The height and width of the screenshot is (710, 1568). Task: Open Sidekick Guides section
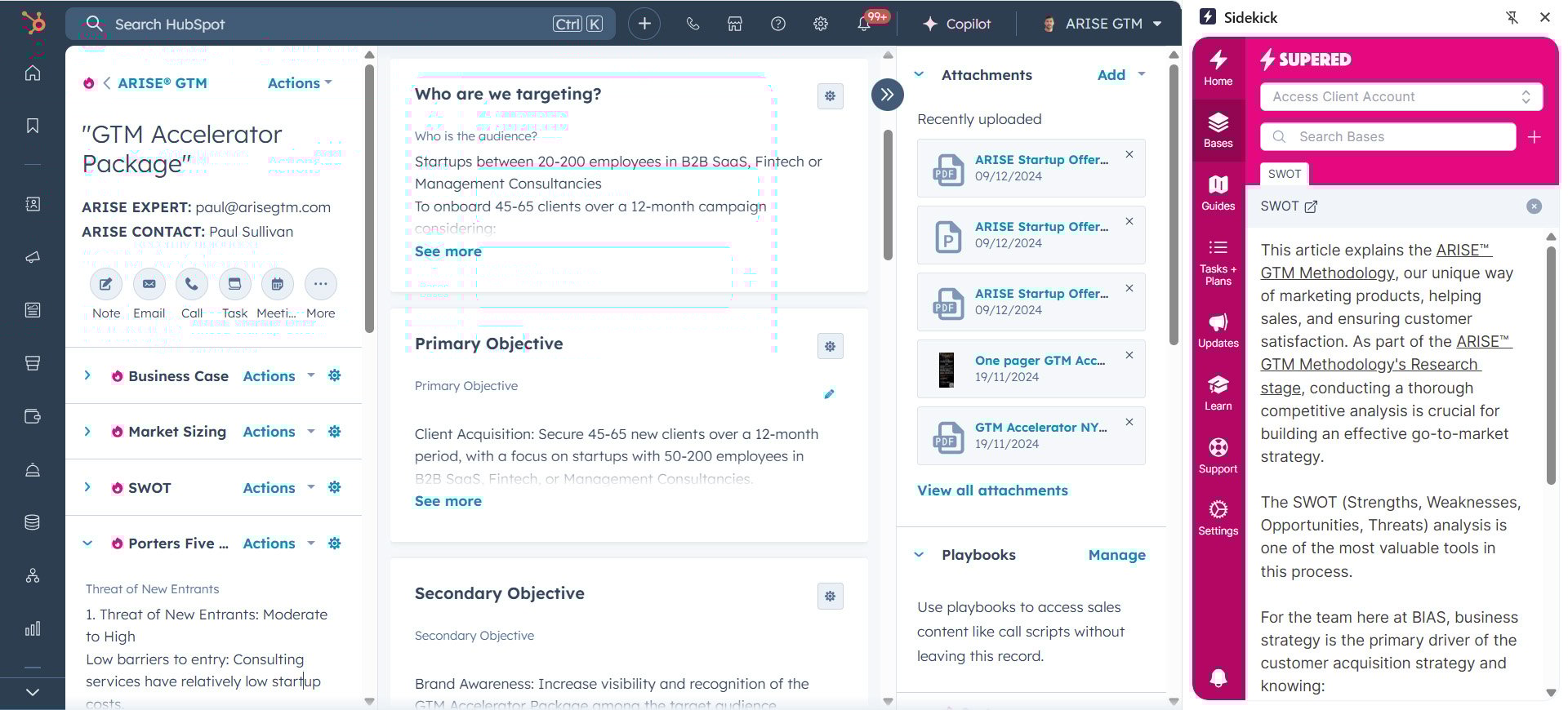1218,193
